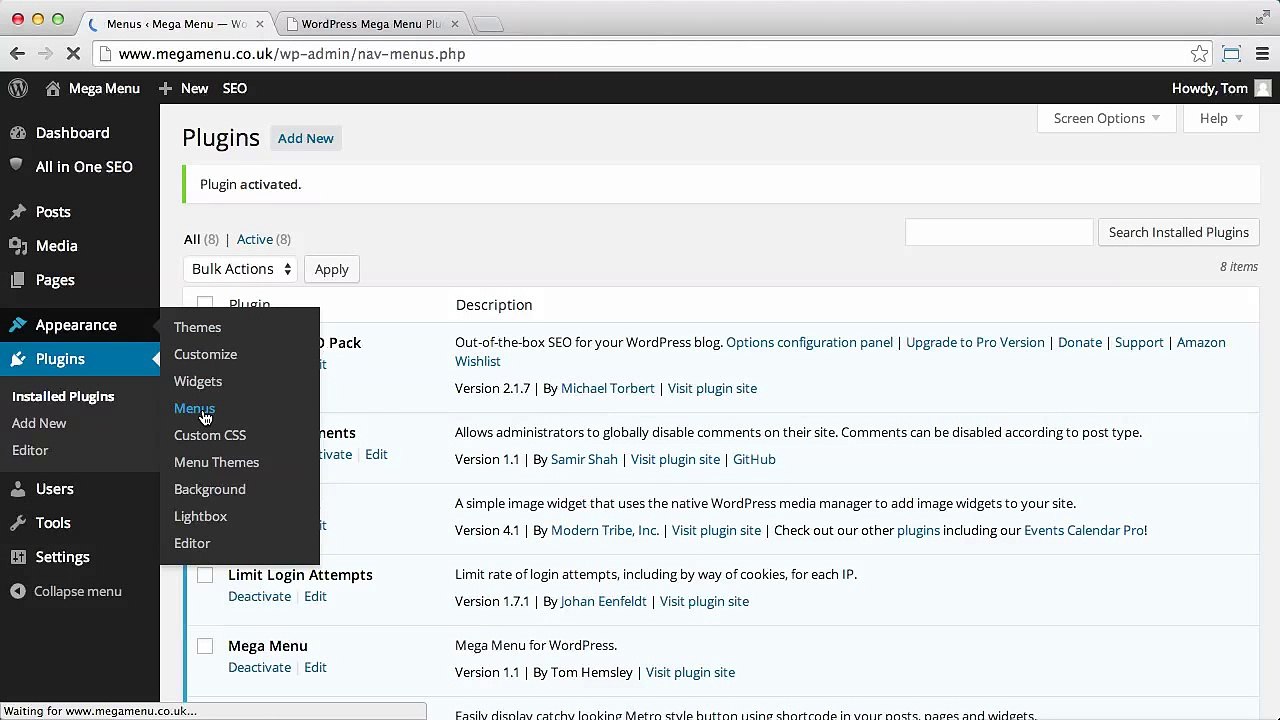
Task: Select Background in Appearance flyout
Action: pos(209,489)
